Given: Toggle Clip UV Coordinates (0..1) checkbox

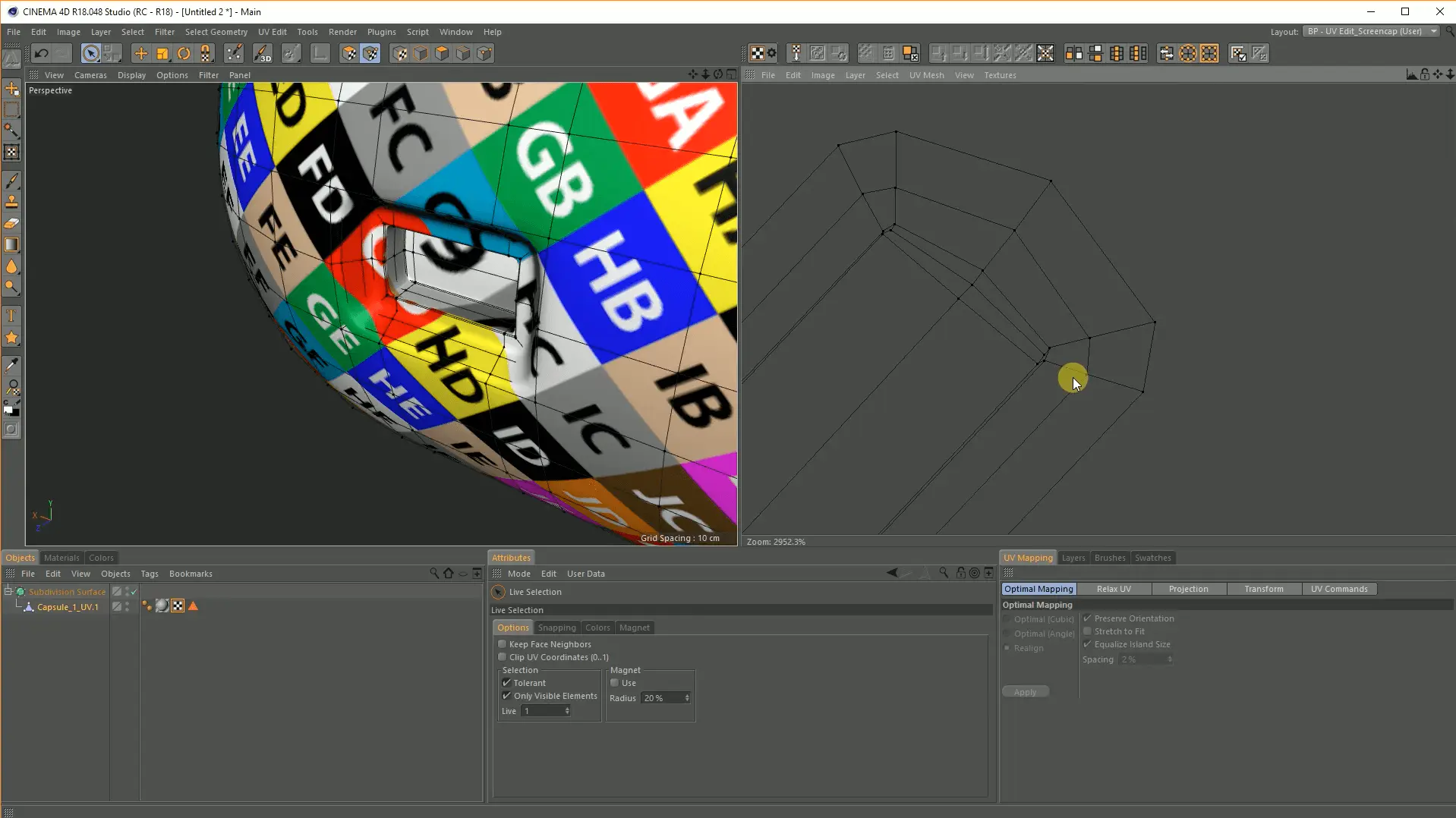Looking at the screenshot, I should coord(502,657).
